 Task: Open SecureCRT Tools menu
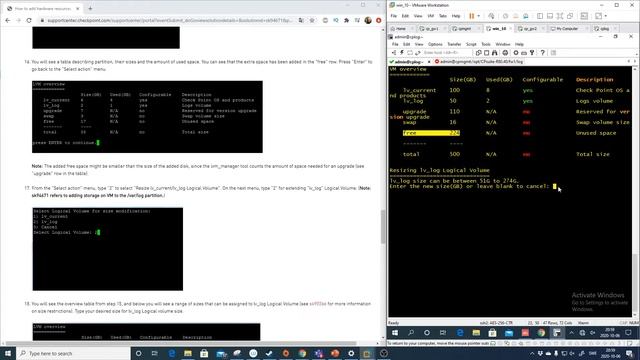point(486,44)
